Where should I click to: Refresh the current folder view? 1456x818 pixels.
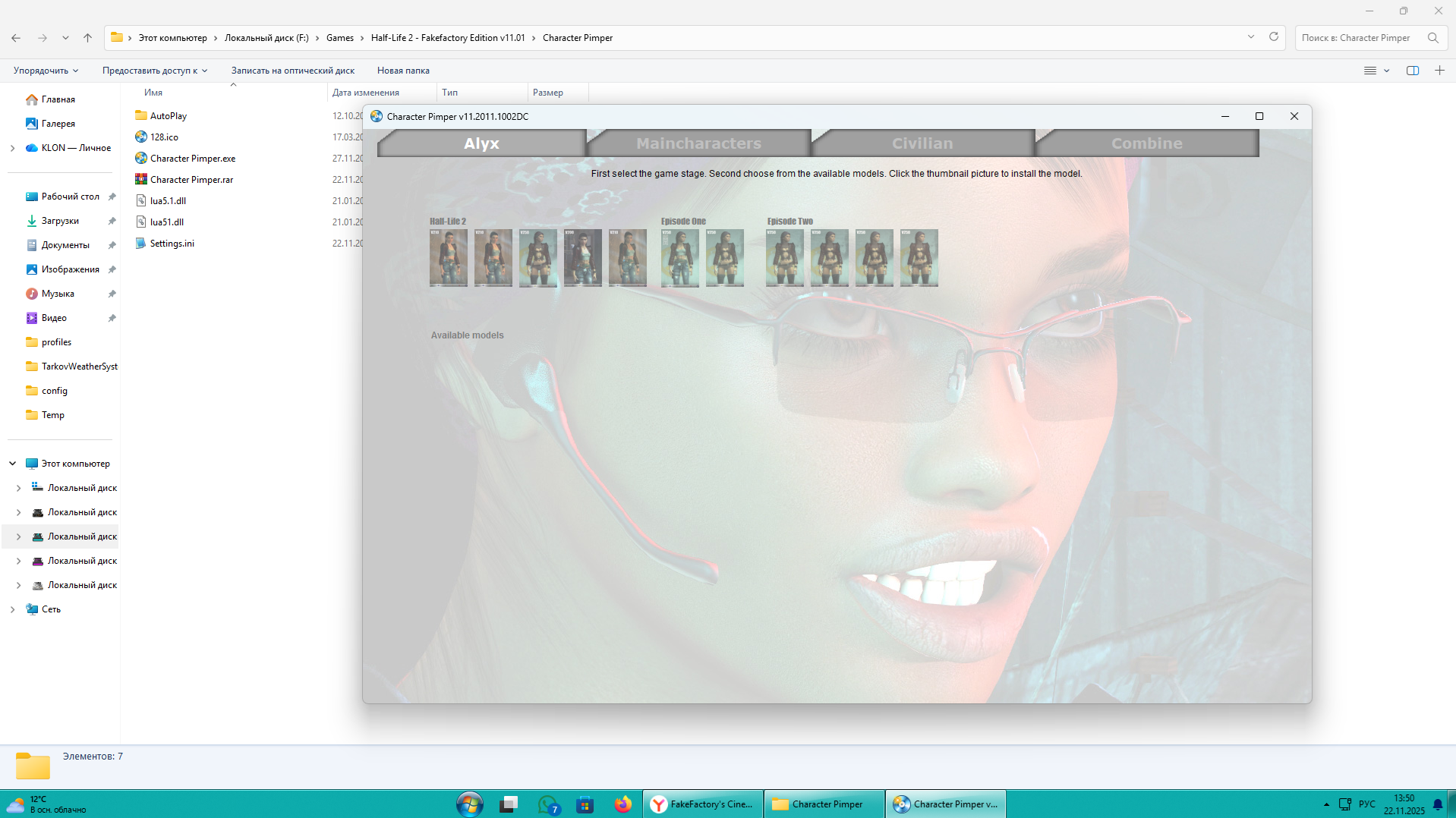coord(1274,37)
